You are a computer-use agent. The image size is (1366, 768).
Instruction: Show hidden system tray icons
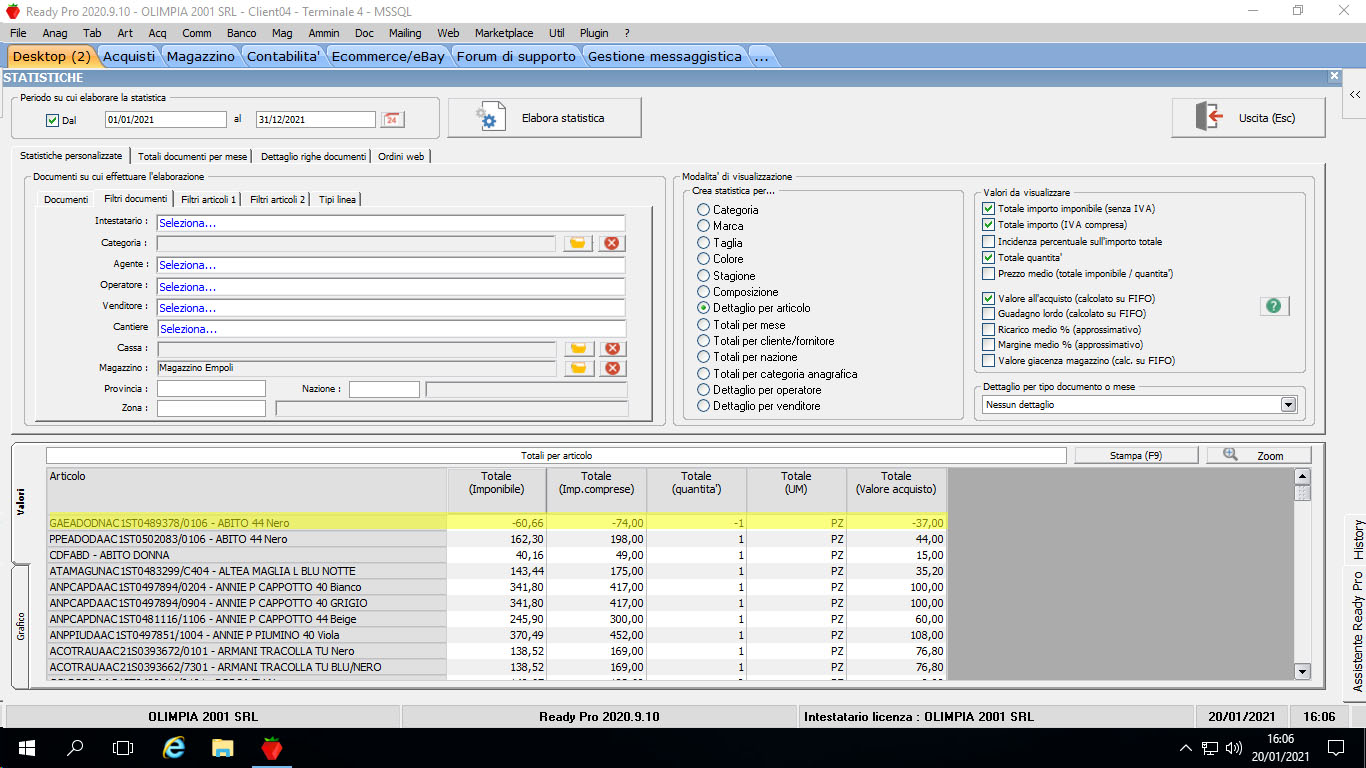1186,747
